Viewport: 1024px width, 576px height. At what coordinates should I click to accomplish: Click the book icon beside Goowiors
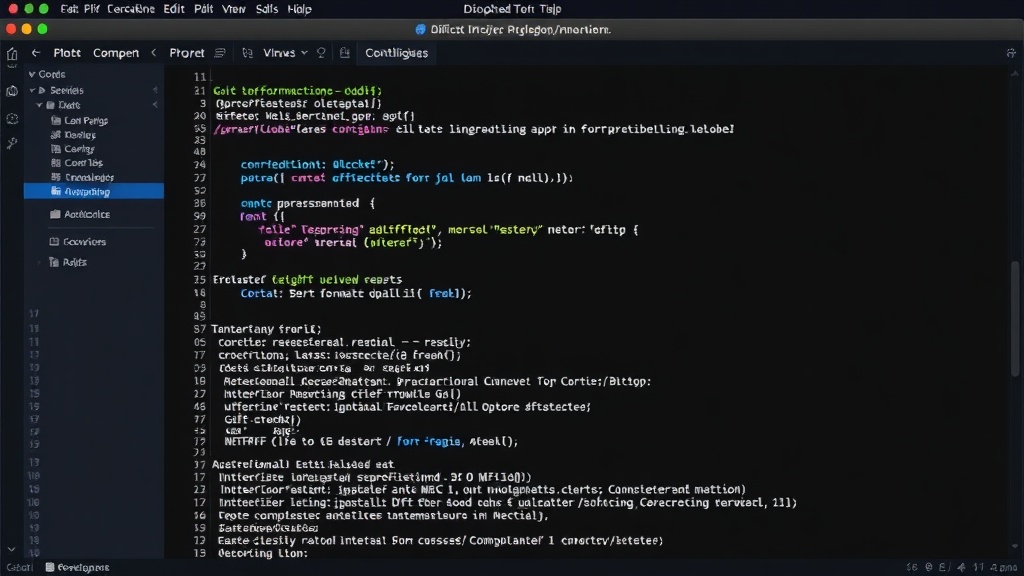[54, 242]
